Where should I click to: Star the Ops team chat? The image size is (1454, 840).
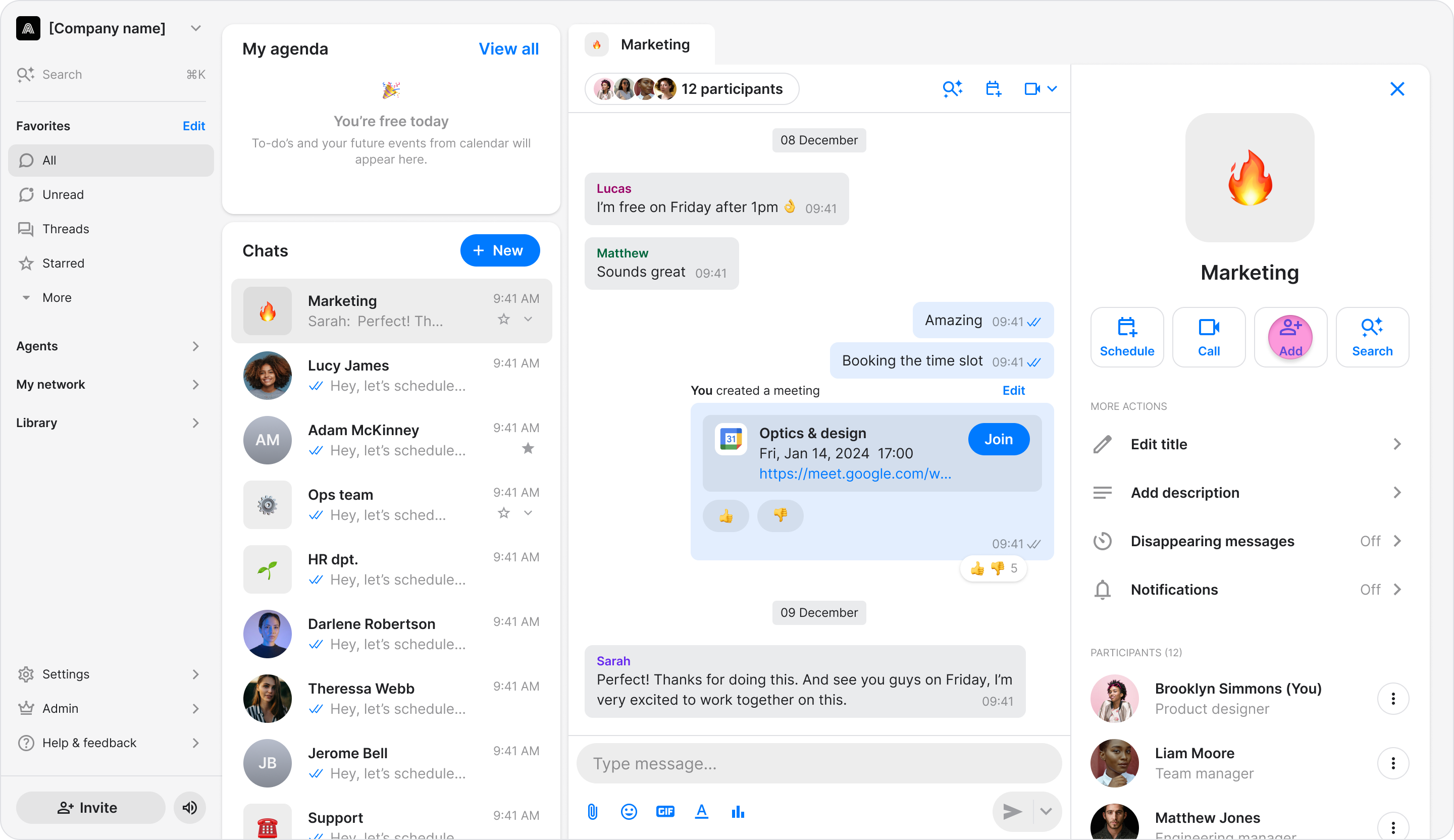pos(504,513)
